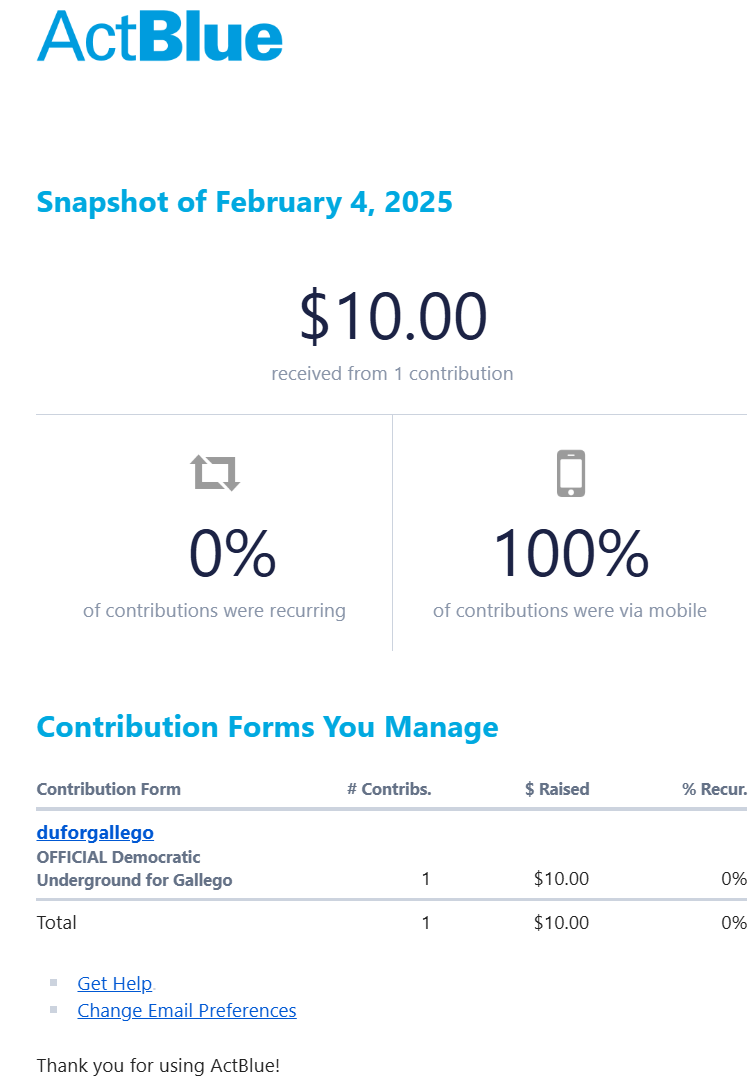Click the Snapshot of February 4, 2025 heading
The image size is (752, 1086).
pyautogui.click(x=244, y=202)
